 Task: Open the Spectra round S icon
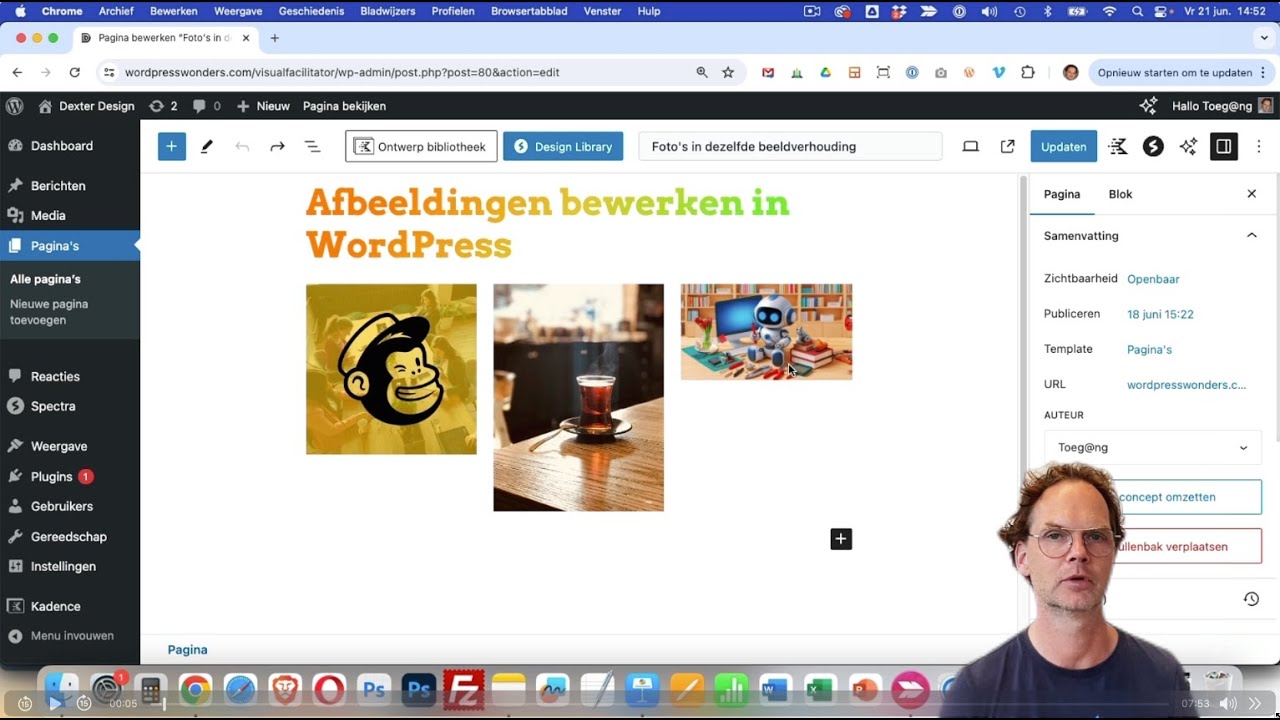point(1153,146)
